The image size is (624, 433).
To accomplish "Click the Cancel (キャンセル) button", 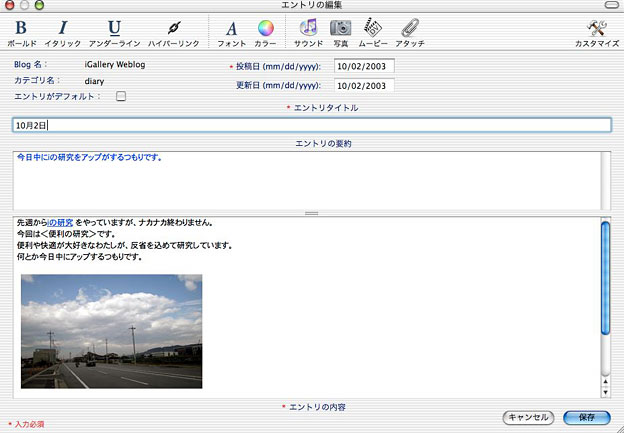I will 528,417.
